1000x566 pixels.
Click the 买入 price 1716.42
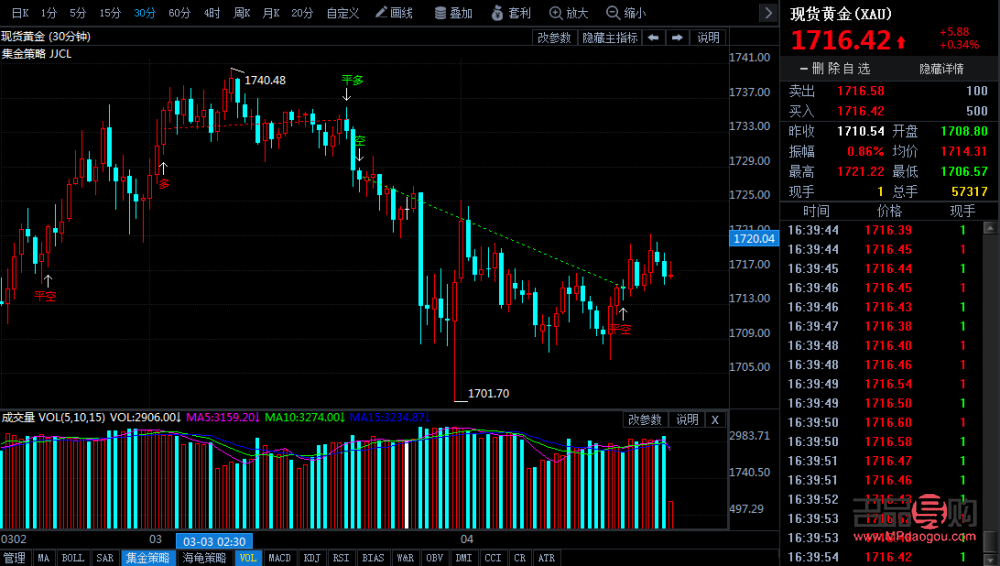tap(860, 111)
